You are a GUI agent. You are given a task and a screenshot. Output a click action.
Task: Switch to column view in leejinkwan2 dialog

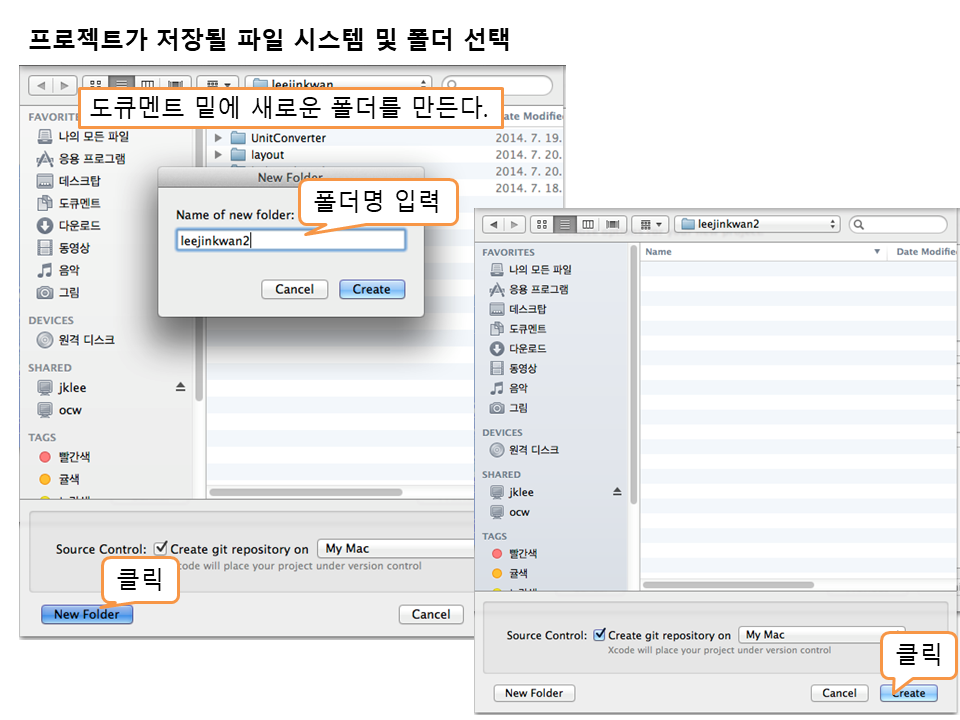(x=588, y=225)
